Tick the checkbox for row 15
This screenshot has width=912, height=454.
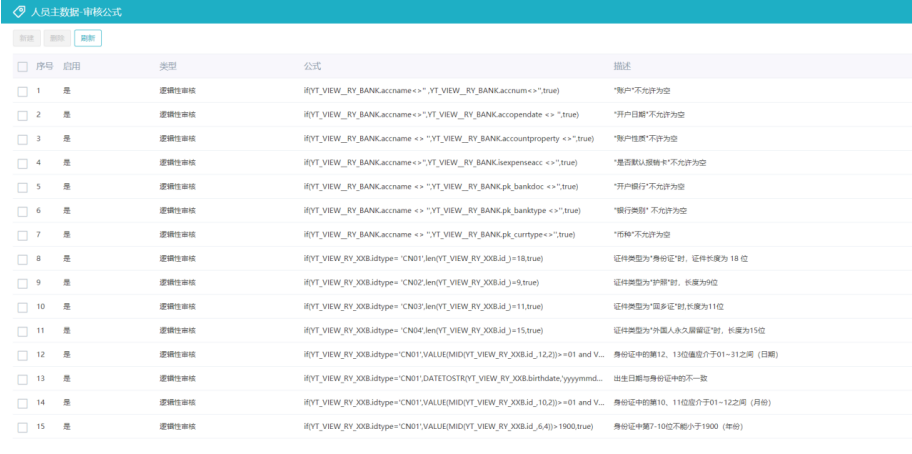click(x=22, y=426)
